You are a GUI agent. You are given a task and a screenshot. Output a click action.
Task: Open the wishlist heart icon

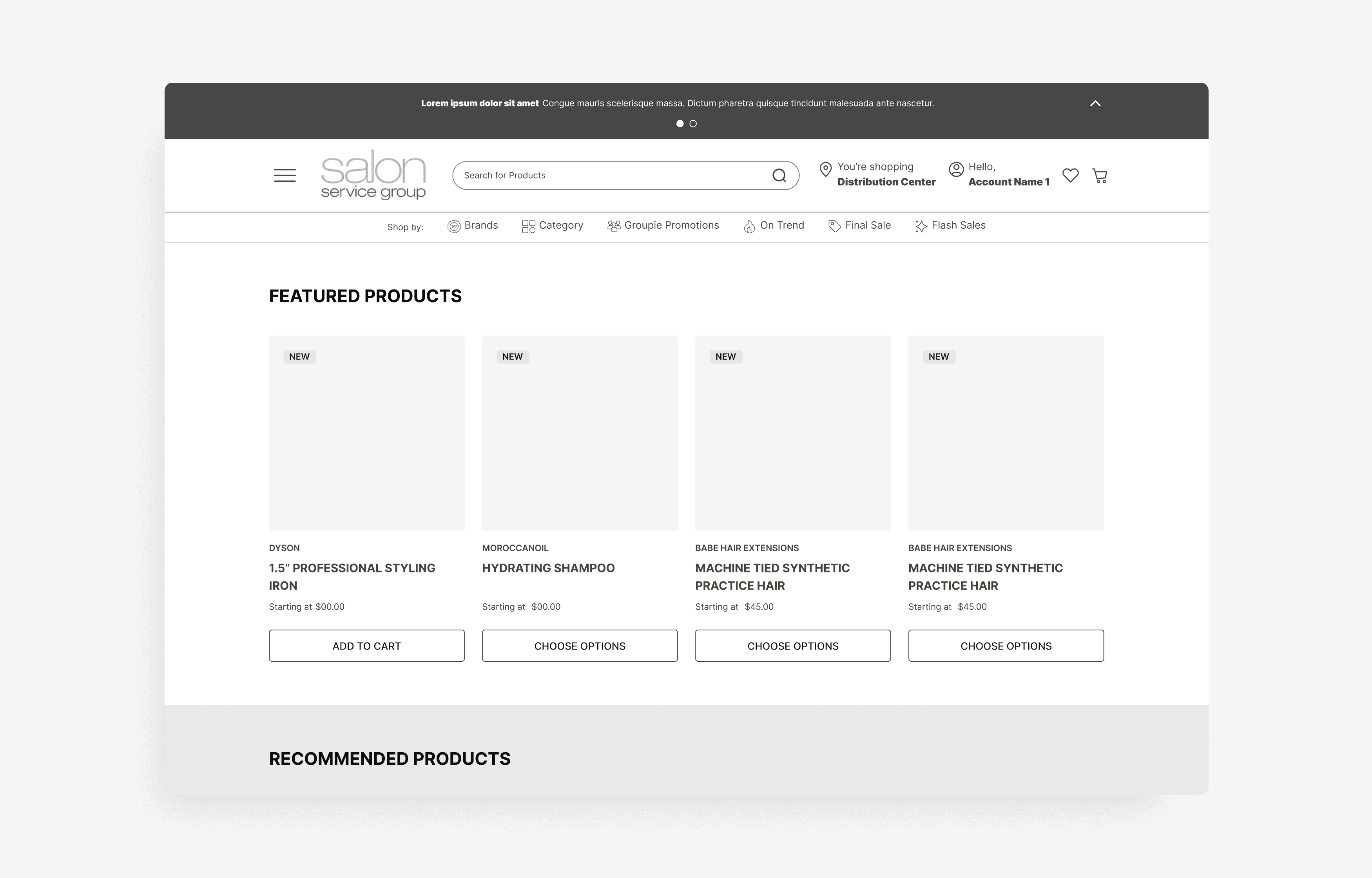(x=1070, y=176)
